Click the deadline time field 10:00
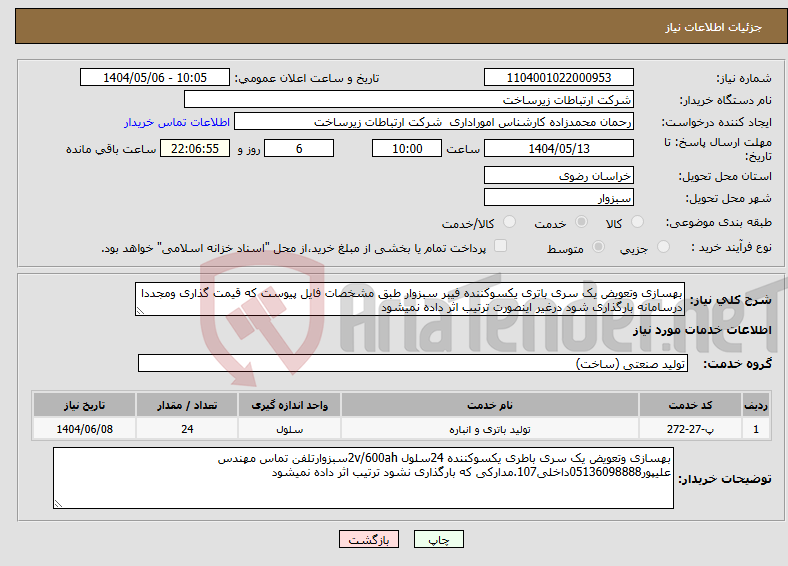This screenshot has height=566, width=788. (407, 148)
